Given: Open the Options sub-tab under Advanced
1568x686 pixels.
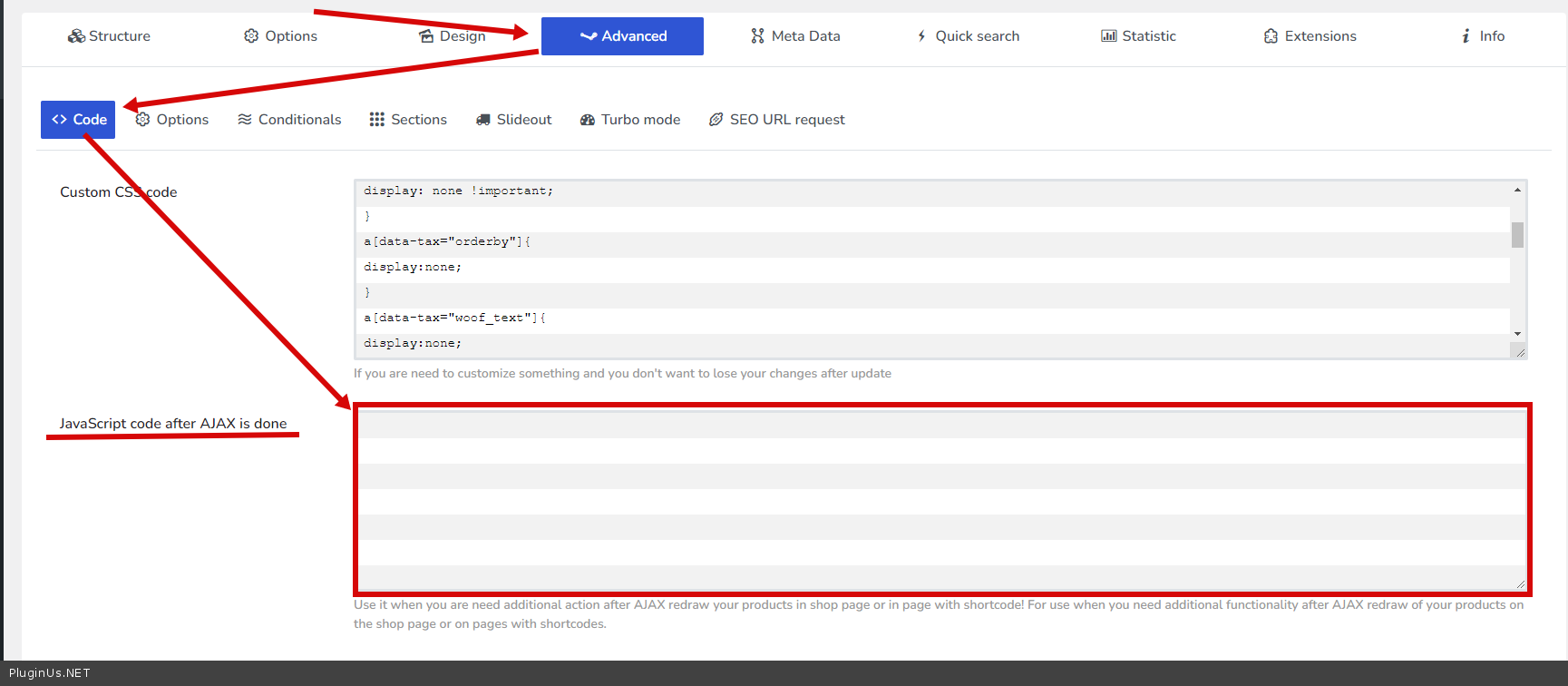Looking at the screenshot, I should tap(172, 120).
